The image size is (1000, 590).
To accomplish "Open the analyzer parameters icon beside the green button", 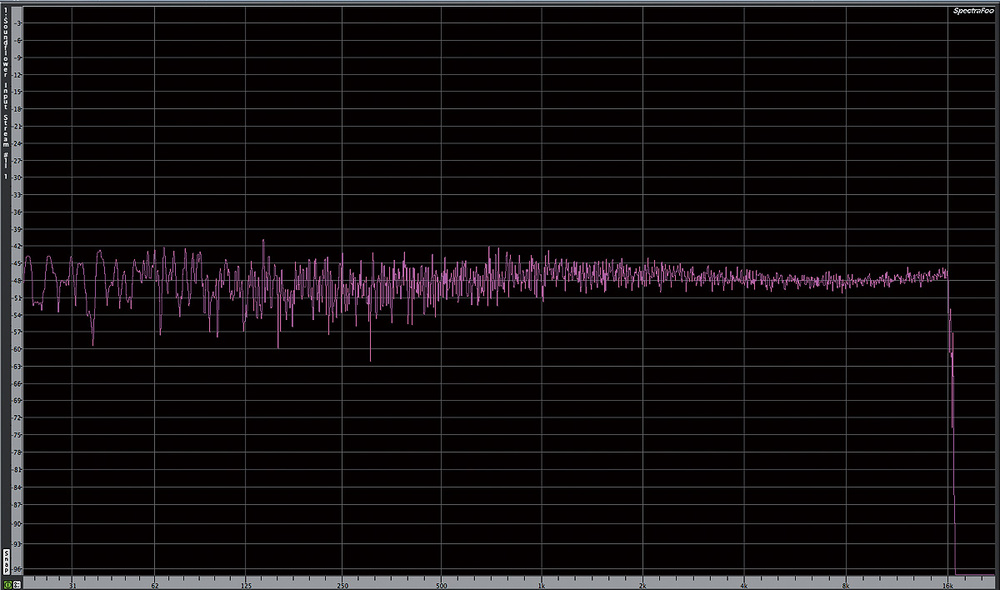I will 17,584.
